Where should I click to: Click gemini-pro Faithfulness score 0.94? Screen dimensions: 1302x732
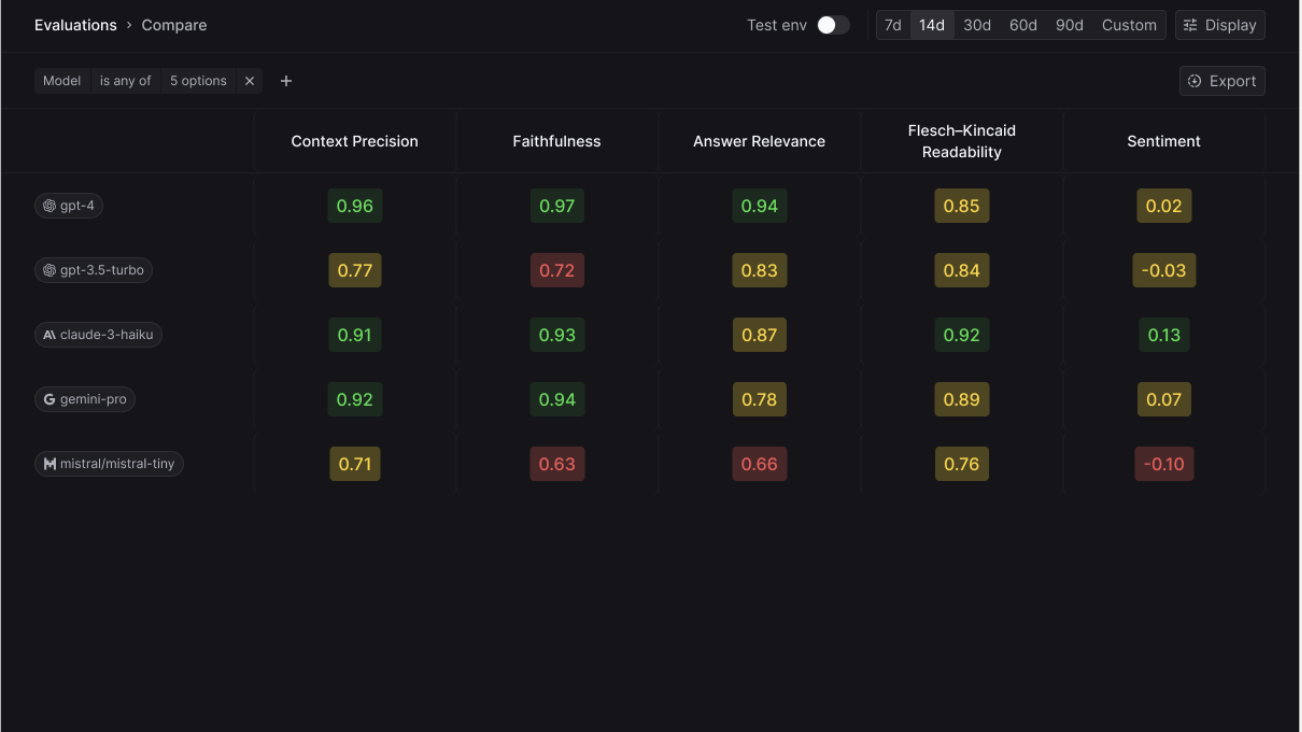(x=557, y=399)
